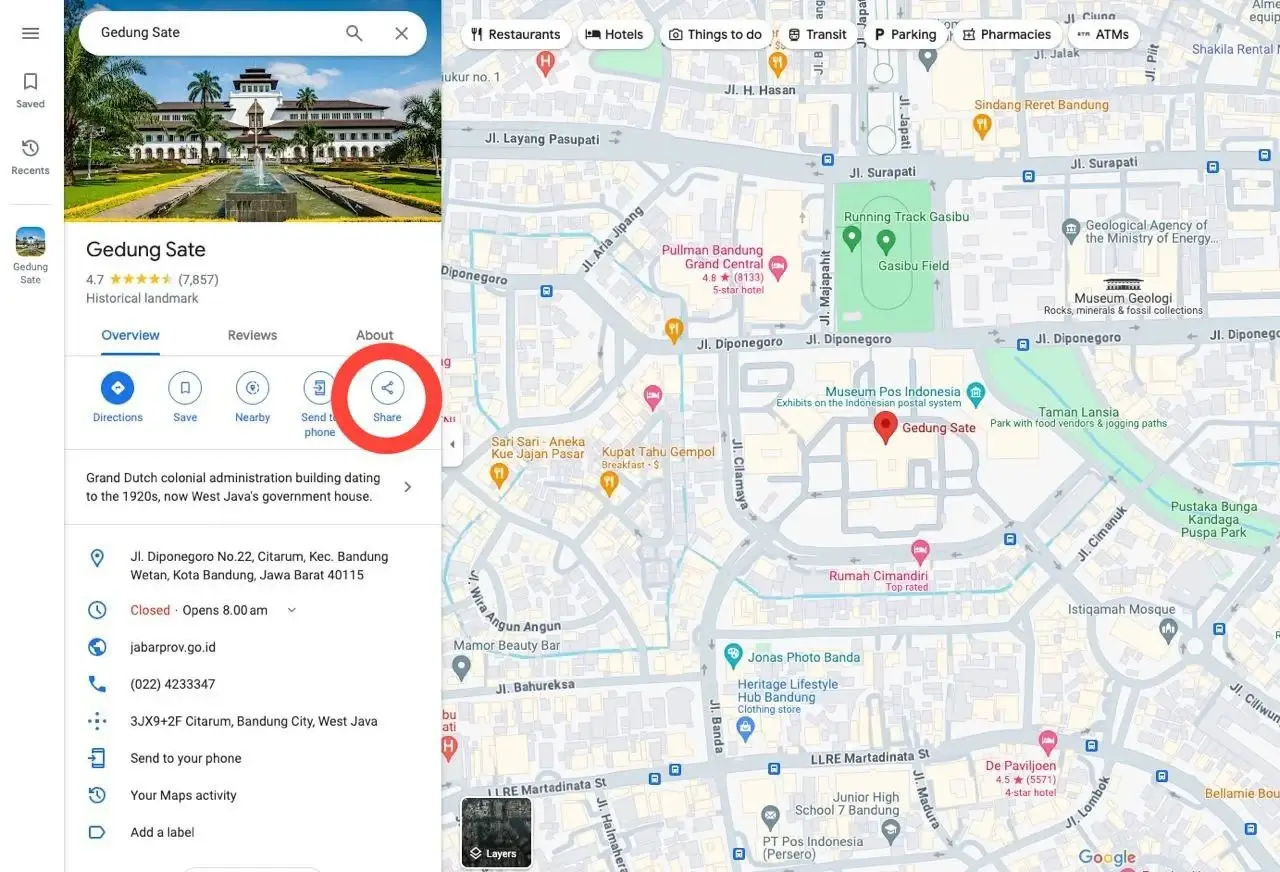Image resolution: width=1280 pixels, height=872 pixels.
Task: Open the hamburger main menu
Action: pos(30,33)
